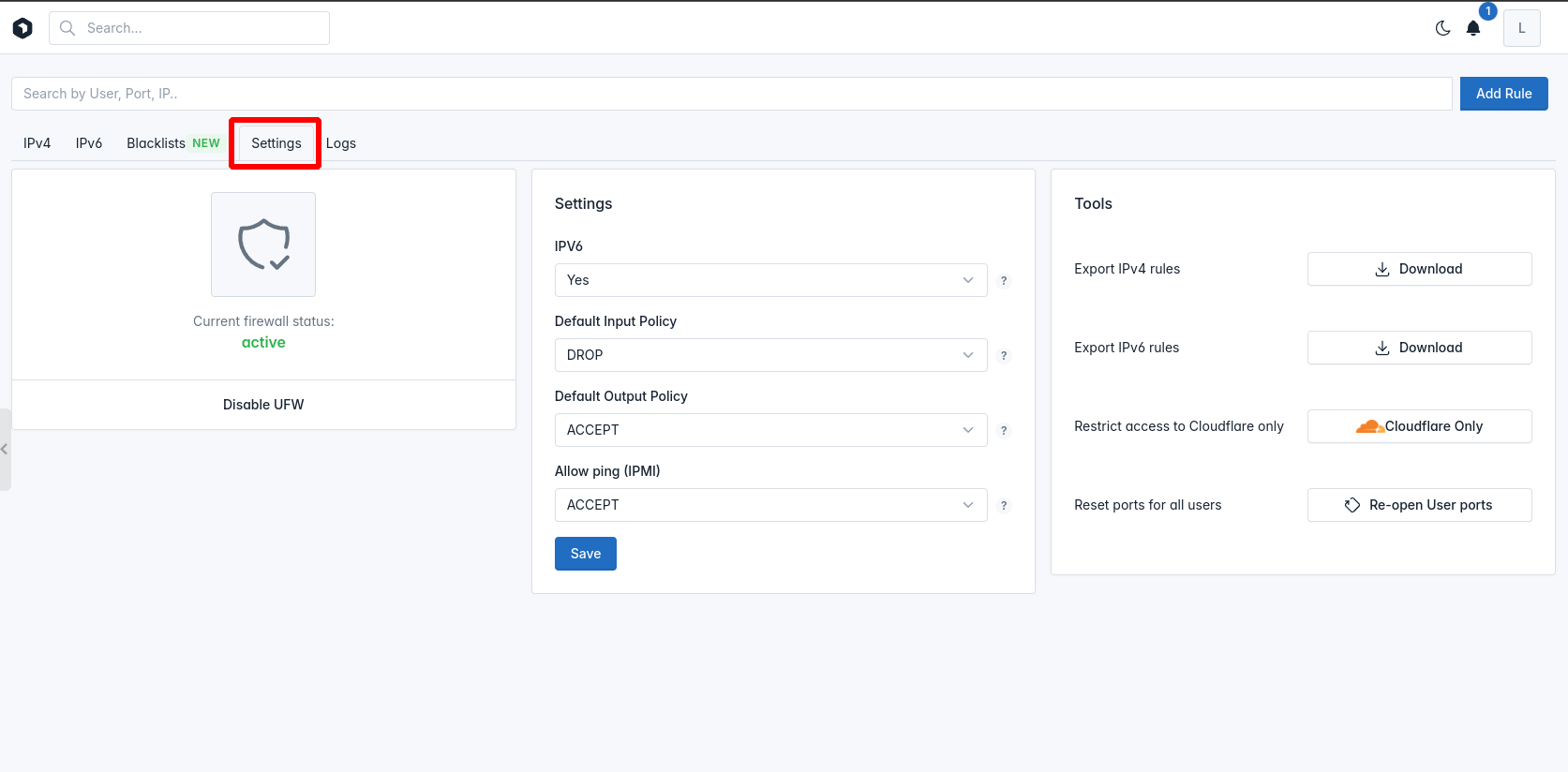Viewport: 1568px width, 772px height.
Task: Click Disable UFW button
Action: coord(263,405)
